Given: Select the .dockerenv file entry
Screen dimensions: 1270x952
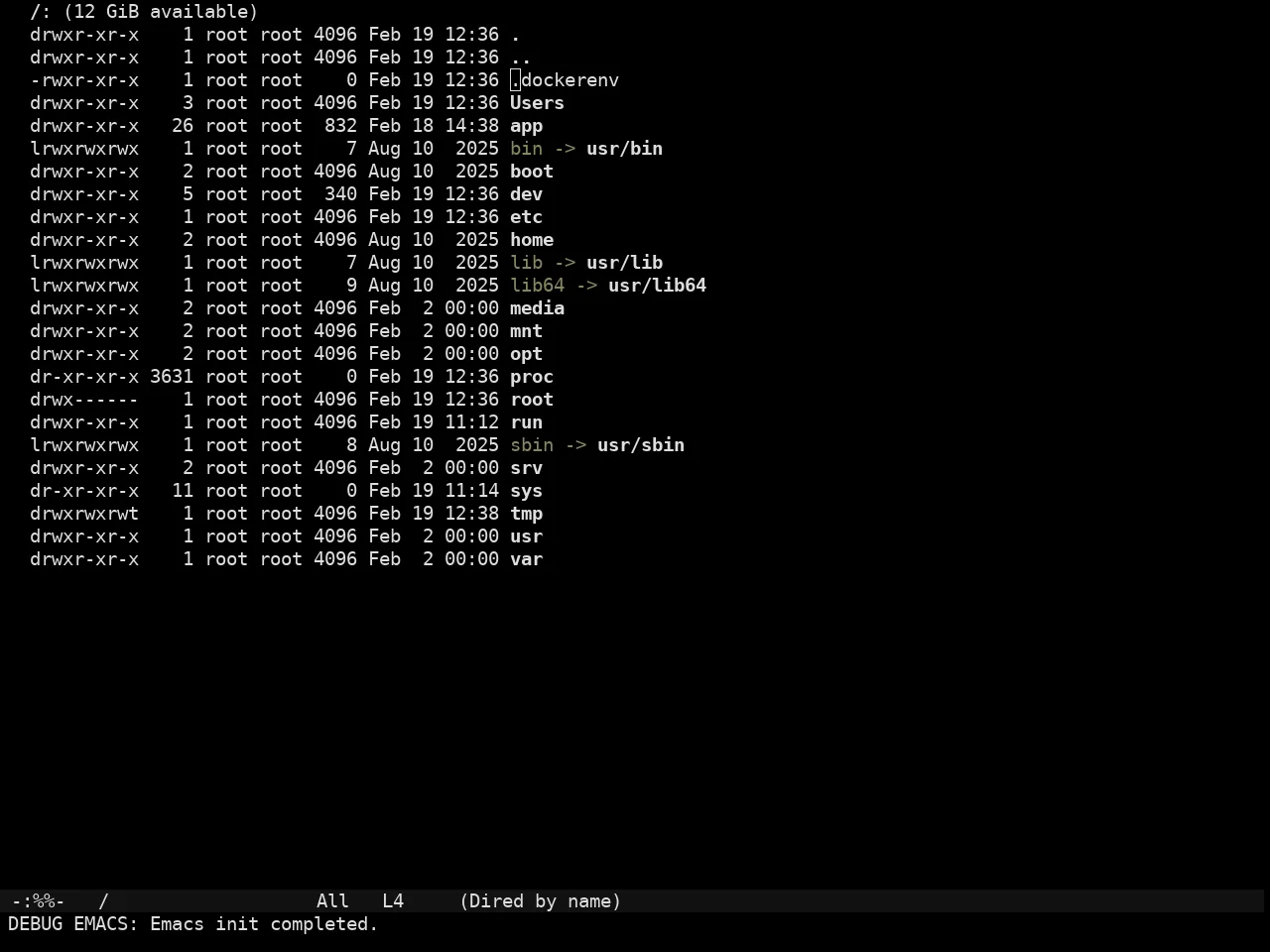Looking at the screenshot, I should tap(565, 80).
